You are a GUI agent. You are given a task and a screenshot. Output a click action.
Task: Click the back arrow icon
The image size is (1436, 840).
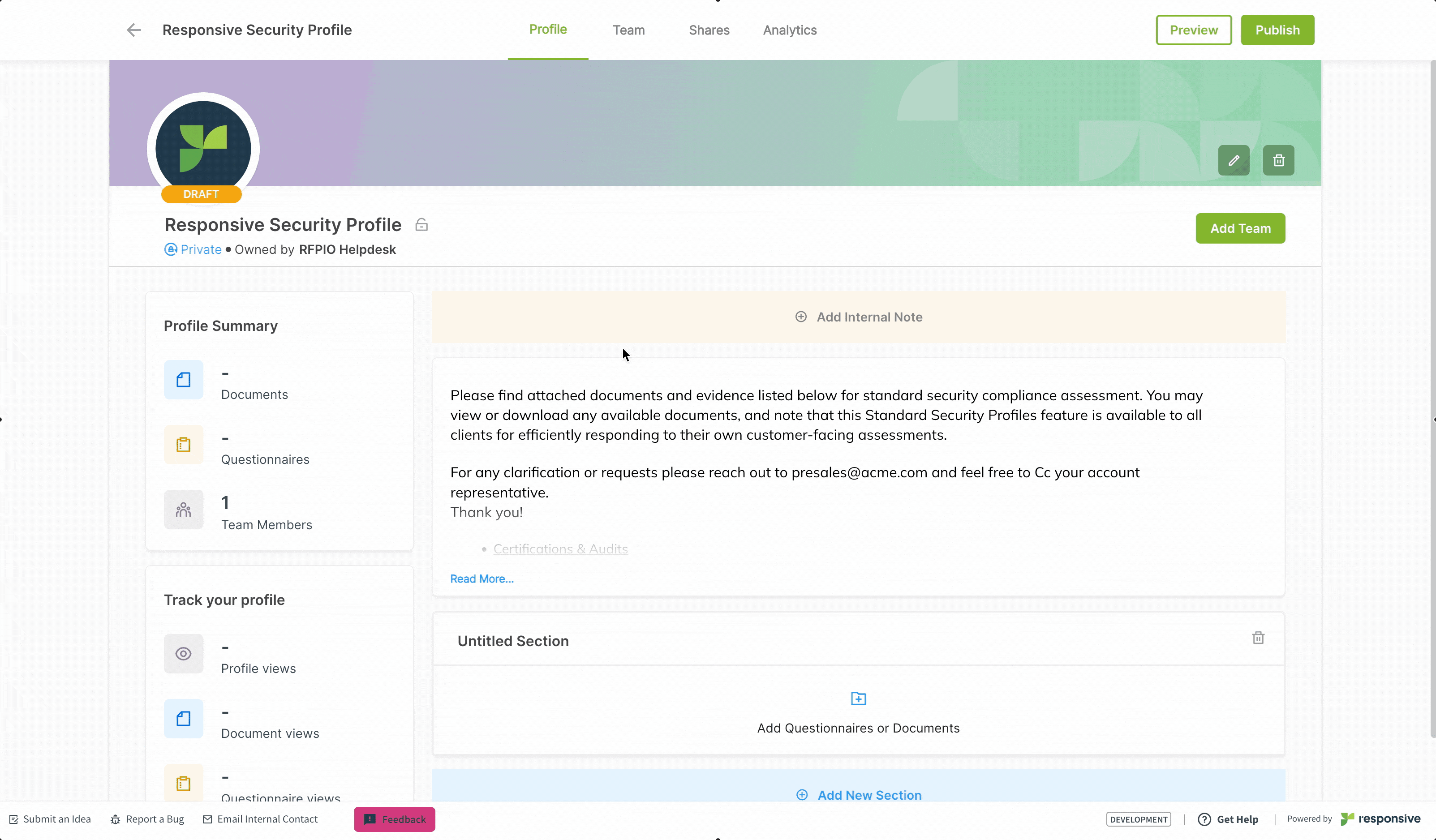[x=134, y=30]
